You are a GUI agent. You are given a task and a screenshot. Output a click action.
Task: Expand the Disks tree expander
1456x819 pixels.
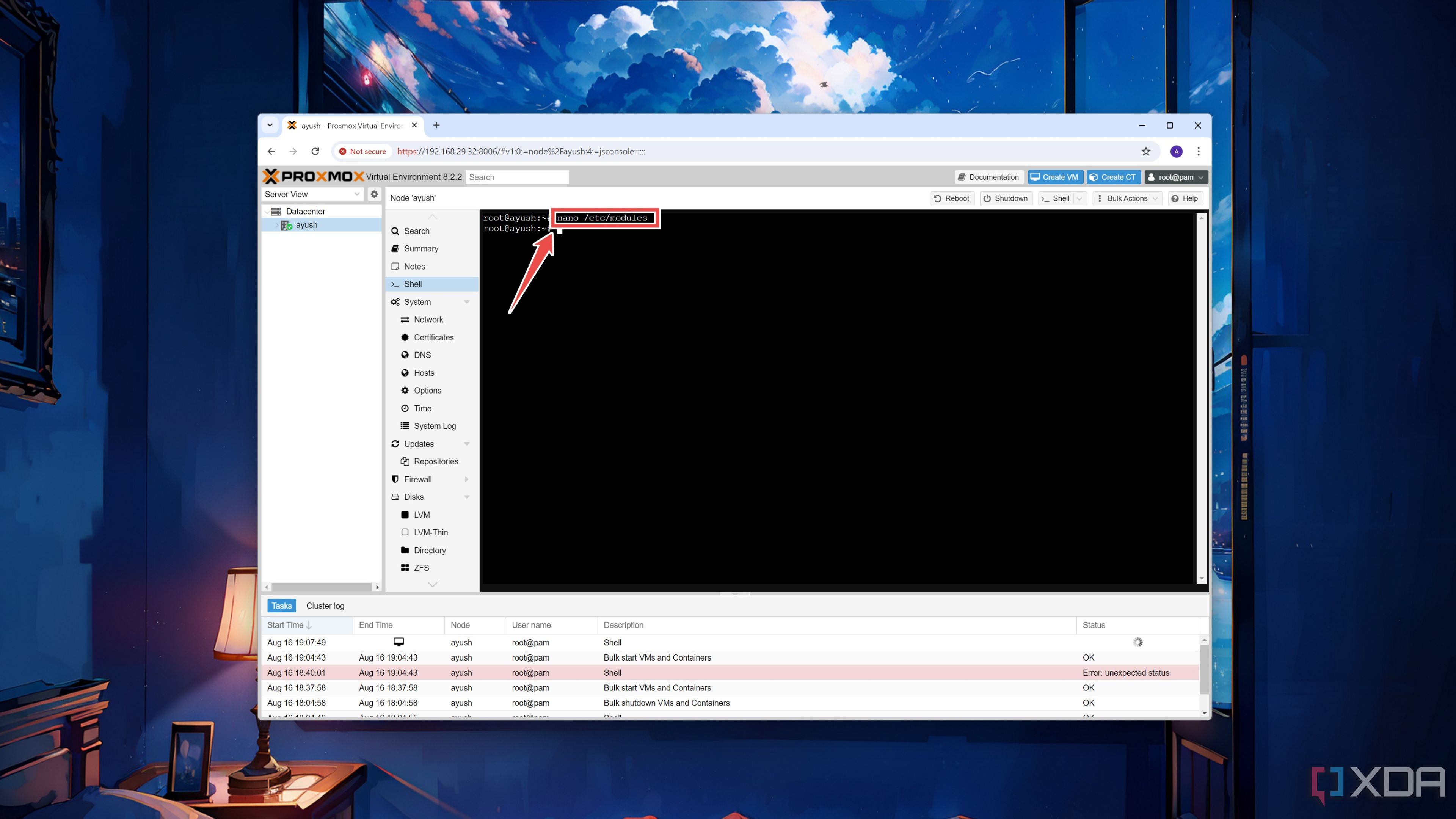pos(467,497)
